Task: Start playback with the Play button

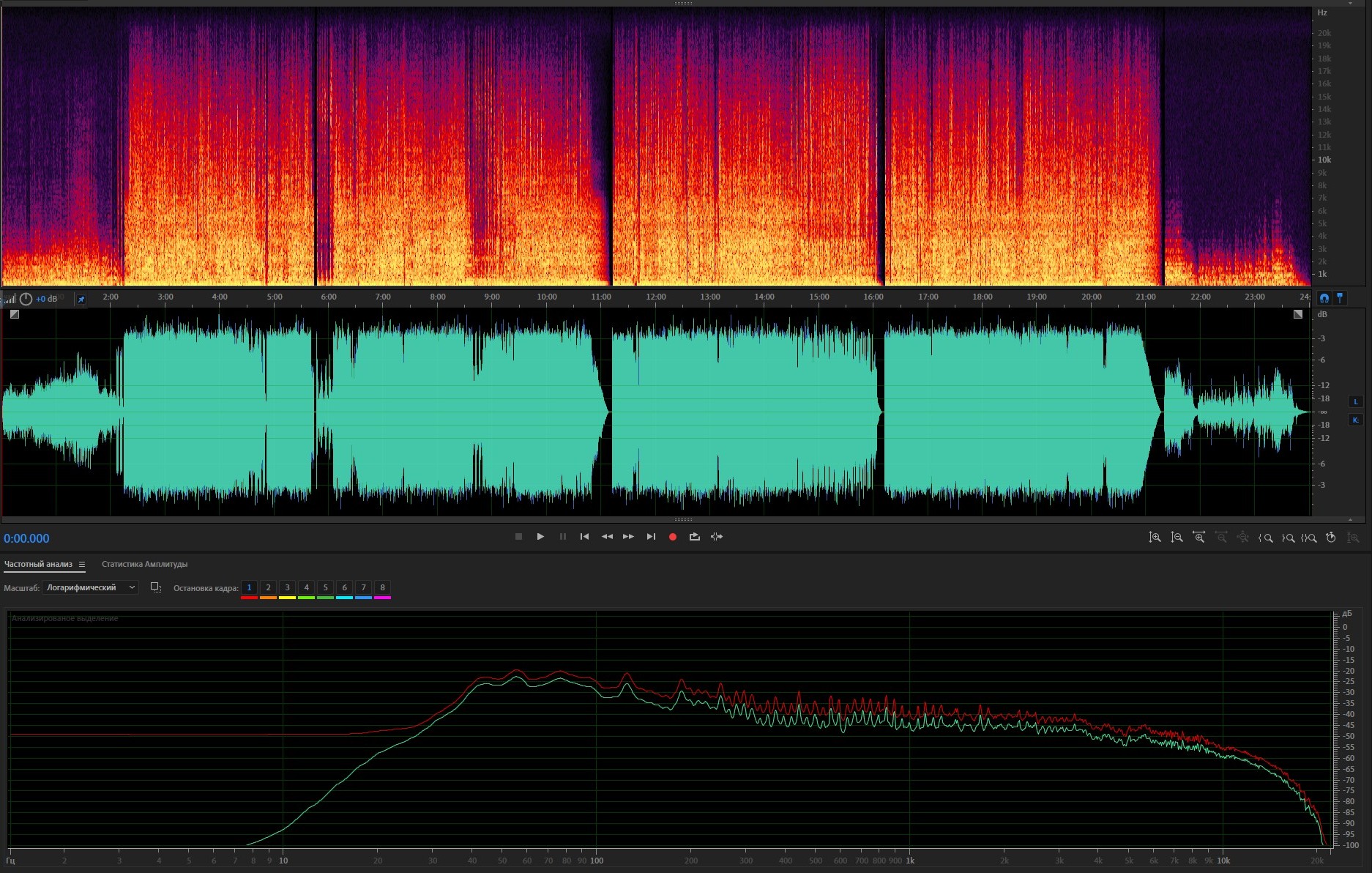Action: [540, 537]
